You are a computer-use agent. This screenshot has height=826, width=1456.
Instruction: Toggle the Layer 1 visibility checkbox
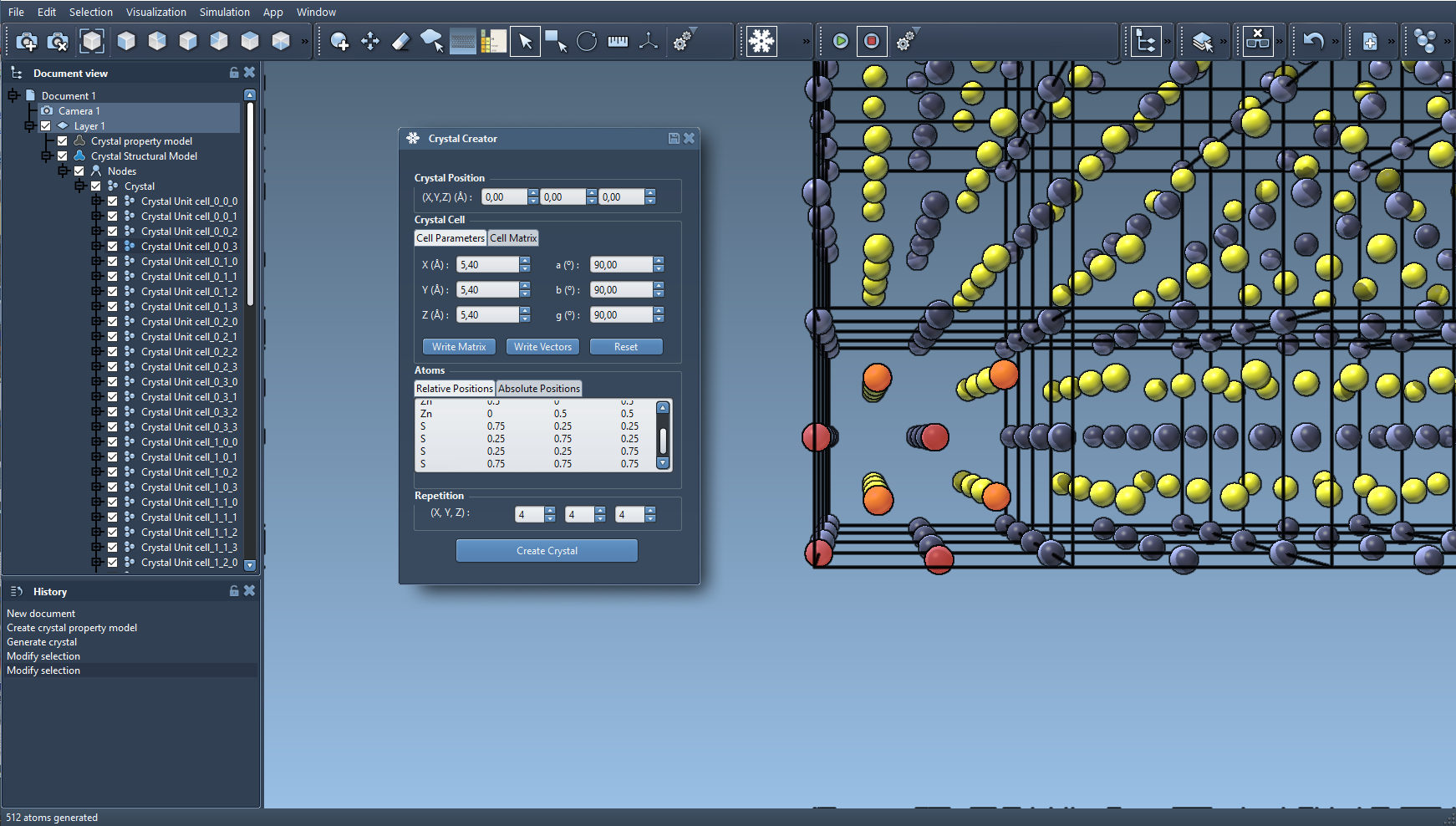coord(46,126)
